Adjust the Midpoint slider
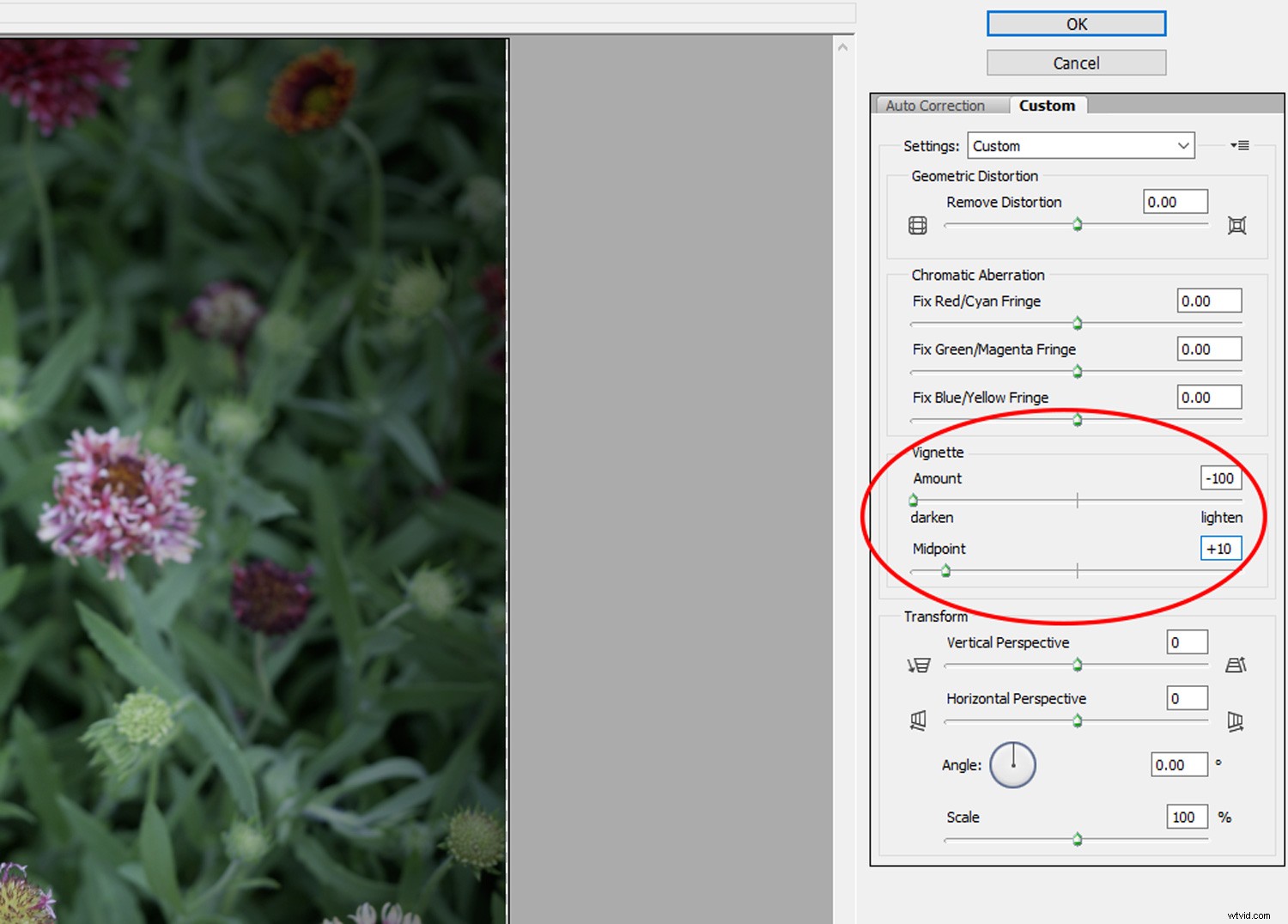 point(945,570)
